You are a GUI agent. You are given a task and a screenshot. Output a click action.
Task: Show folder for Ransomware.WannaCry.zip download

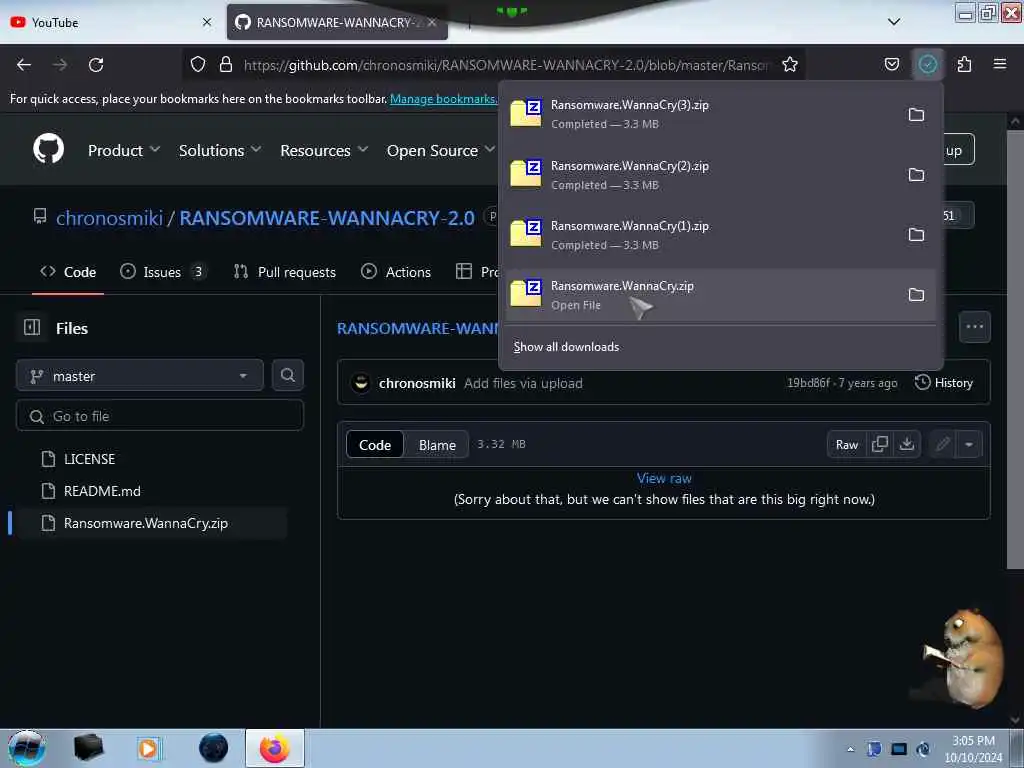[916, 295]
